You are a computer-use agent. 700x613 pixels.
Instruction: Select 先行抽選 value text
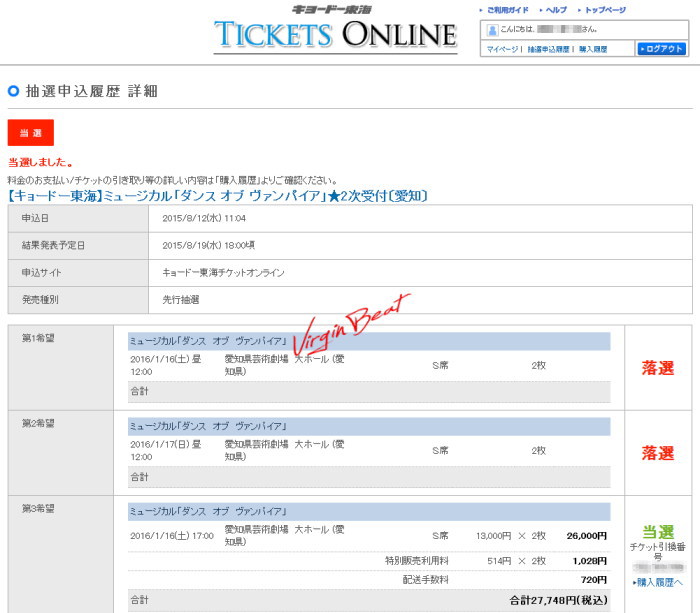point(181,300)
